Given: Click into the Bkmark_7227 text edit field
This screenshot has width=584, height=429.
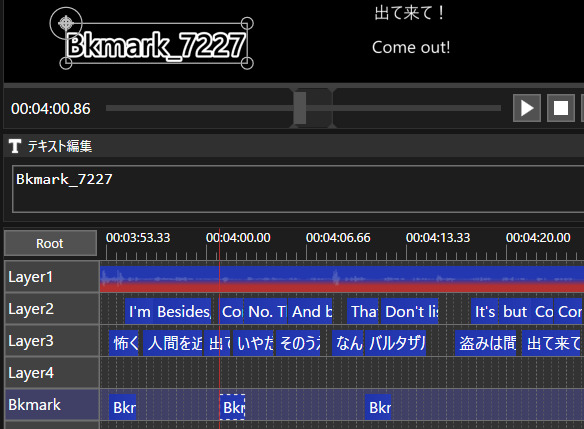Looking at the screenshot, I should 298,189.
